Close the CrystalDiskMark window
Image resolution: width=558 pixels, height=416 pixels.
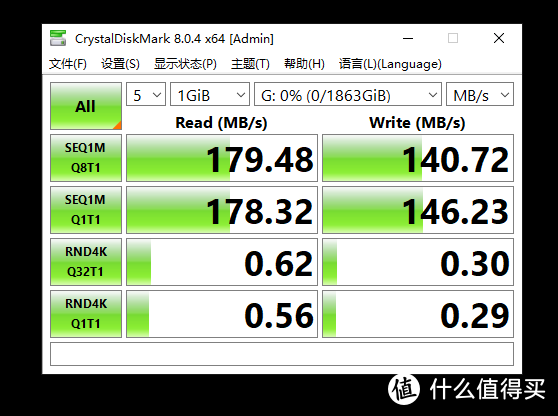tap(499, 38)
